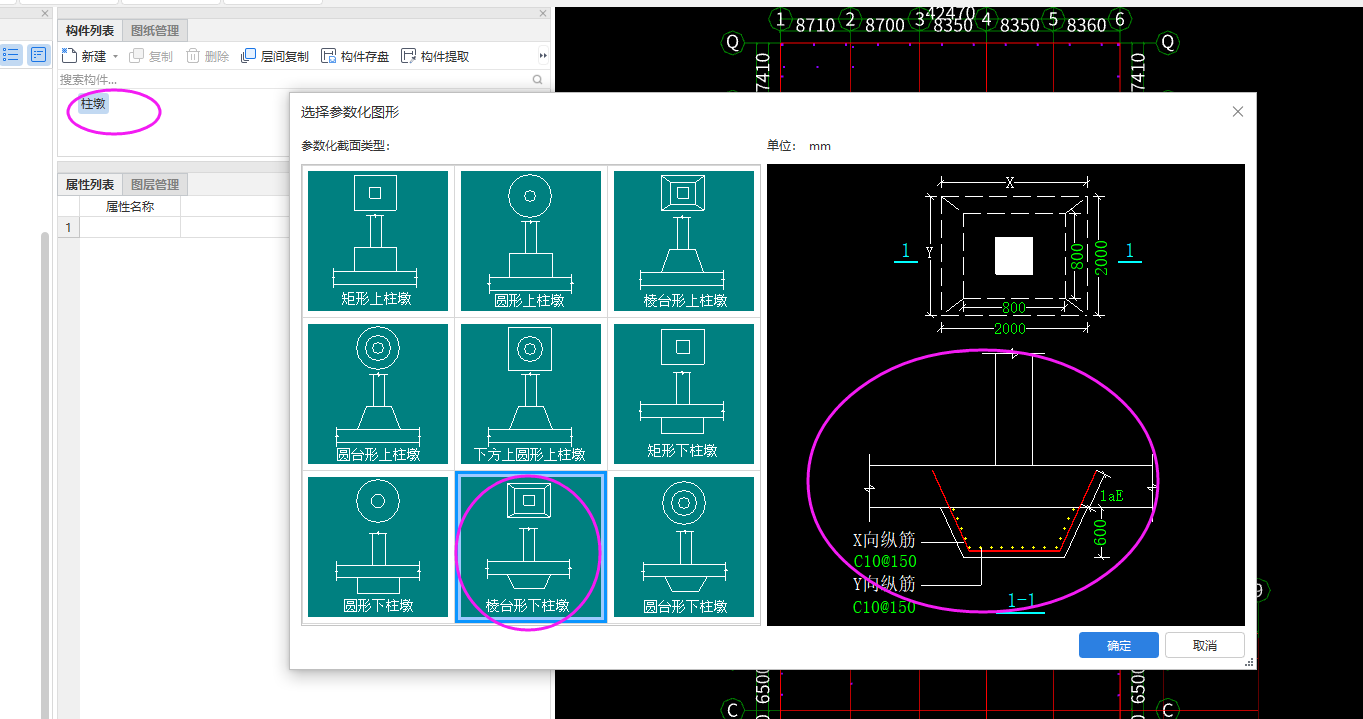Click axis bubble 1 in the drawing
This screenshot has height=719, width=1363.
(x=781, y=19)
